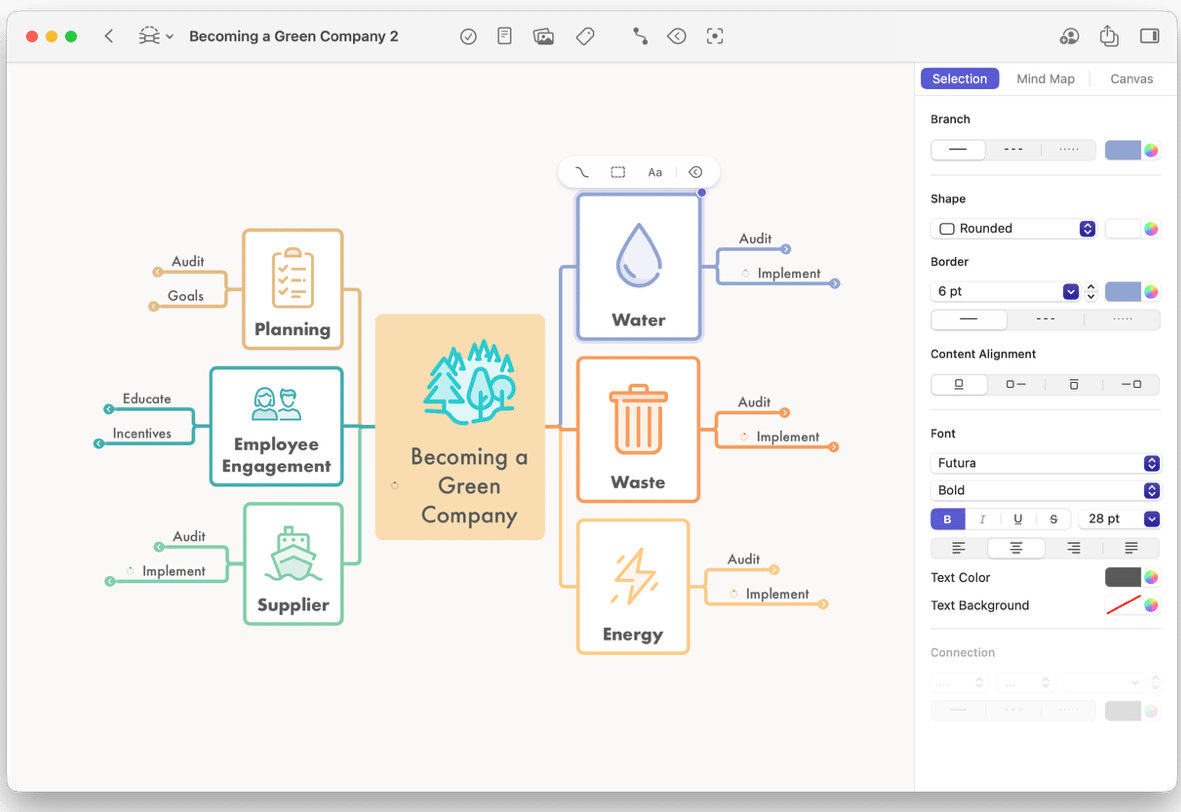Select dashed branch line style
1181x812 pixels.
coord(1013,150)
